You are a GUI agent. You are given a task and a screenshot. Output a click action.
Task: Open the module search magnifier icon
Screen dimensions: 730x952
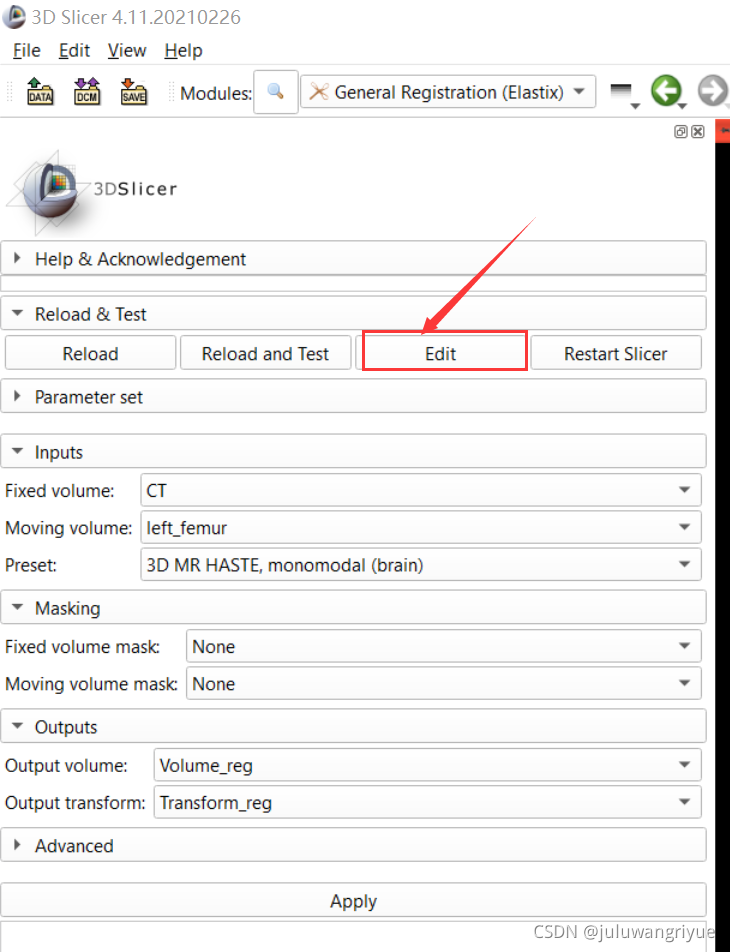click(276, 92)
